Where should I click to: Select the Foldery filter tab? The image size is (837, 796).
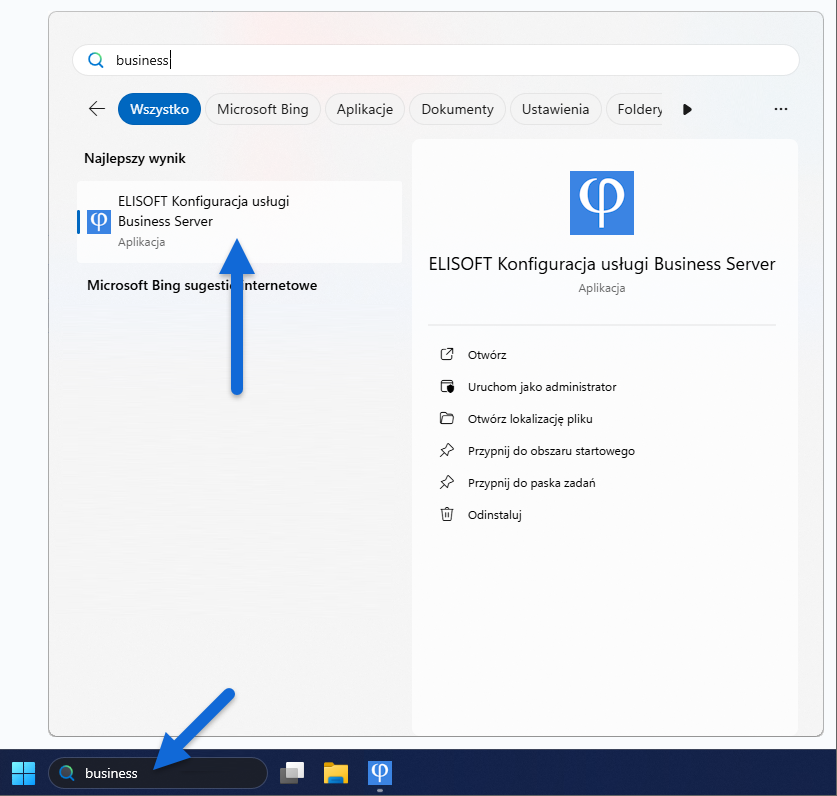(x=637, y=109)
